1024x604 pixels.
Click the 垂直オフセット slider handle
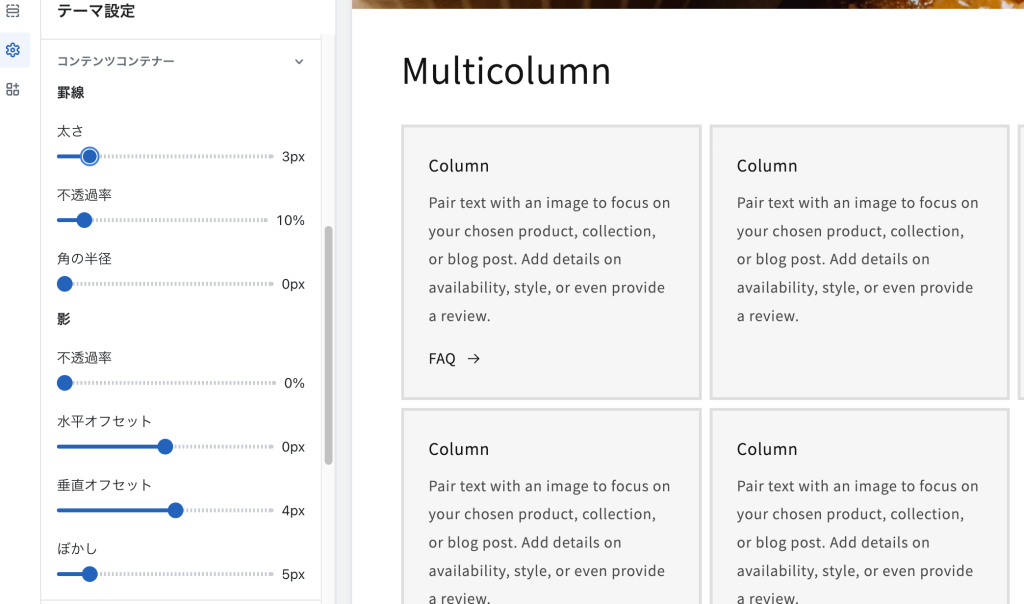coord(176,510)
